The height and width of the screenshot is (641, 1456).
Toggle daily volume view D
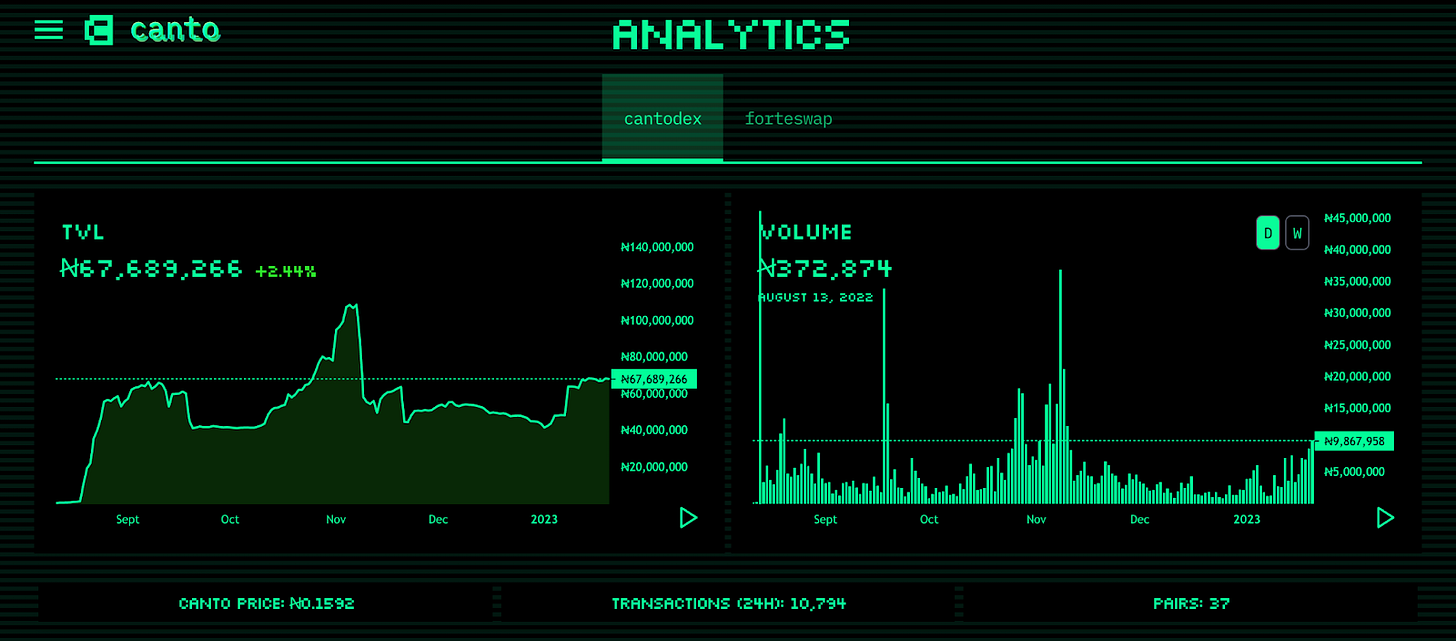[x=1268, y=233]
